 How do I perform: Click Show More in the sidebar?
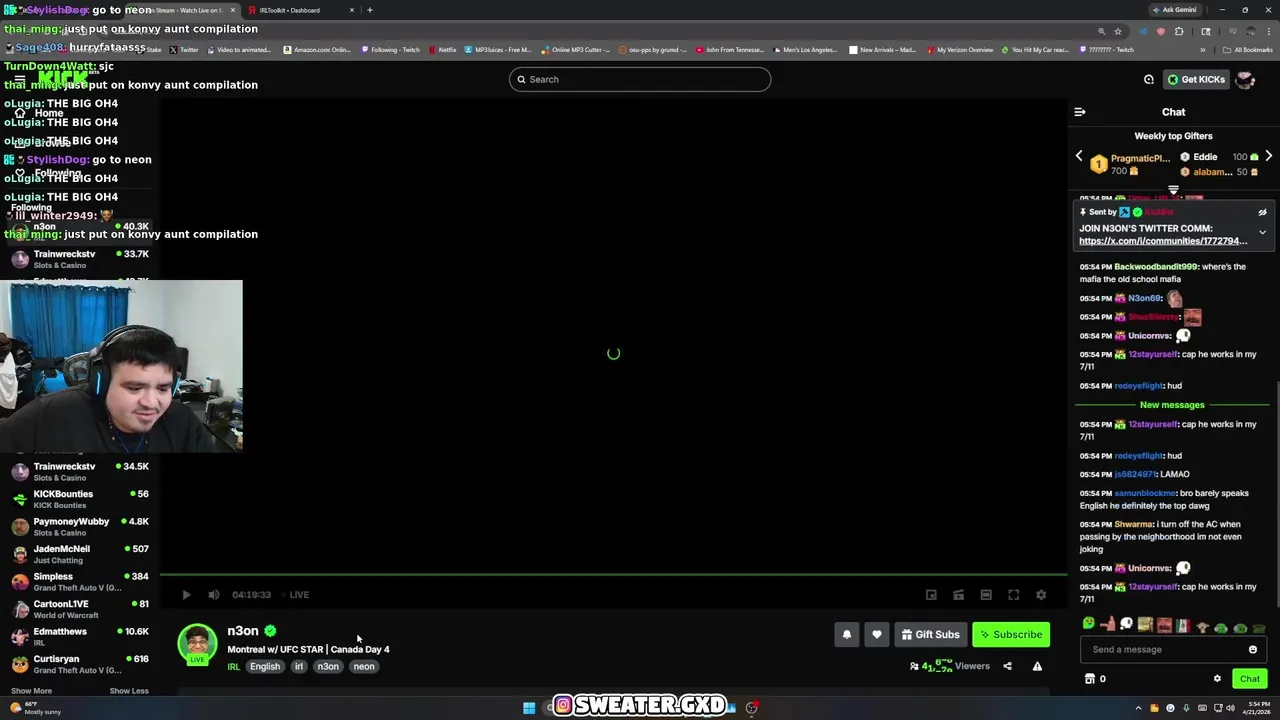click(31, 691)
